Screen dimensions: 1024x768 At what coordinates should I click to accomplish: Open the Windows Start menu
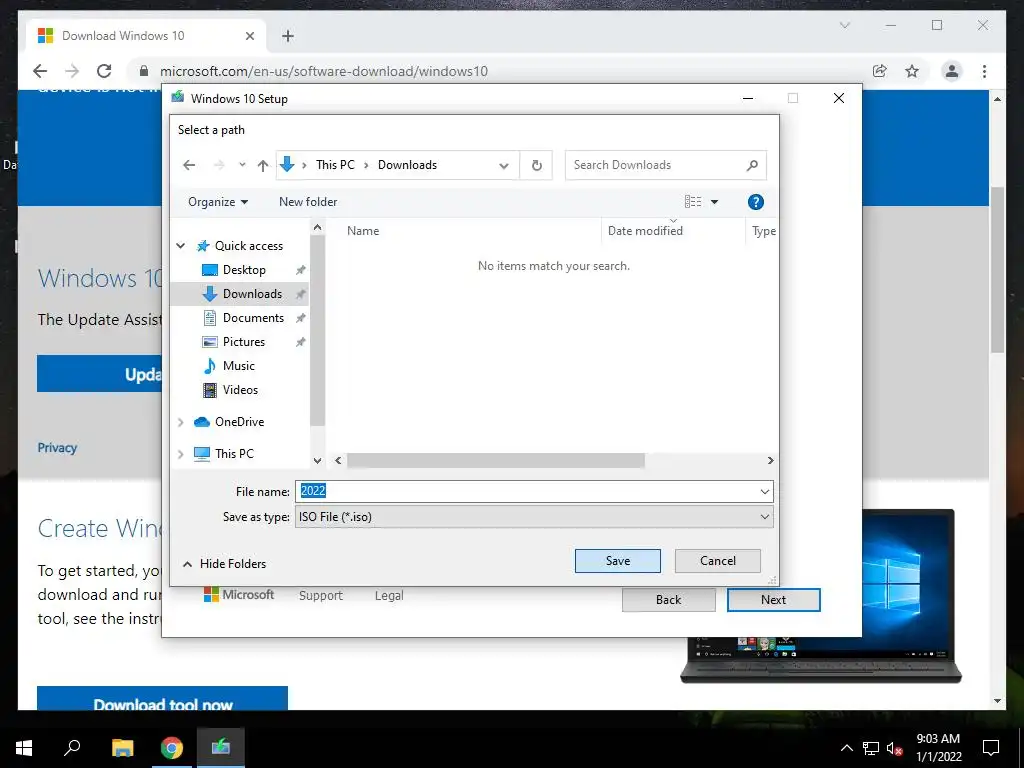click(x=24, y=748)
